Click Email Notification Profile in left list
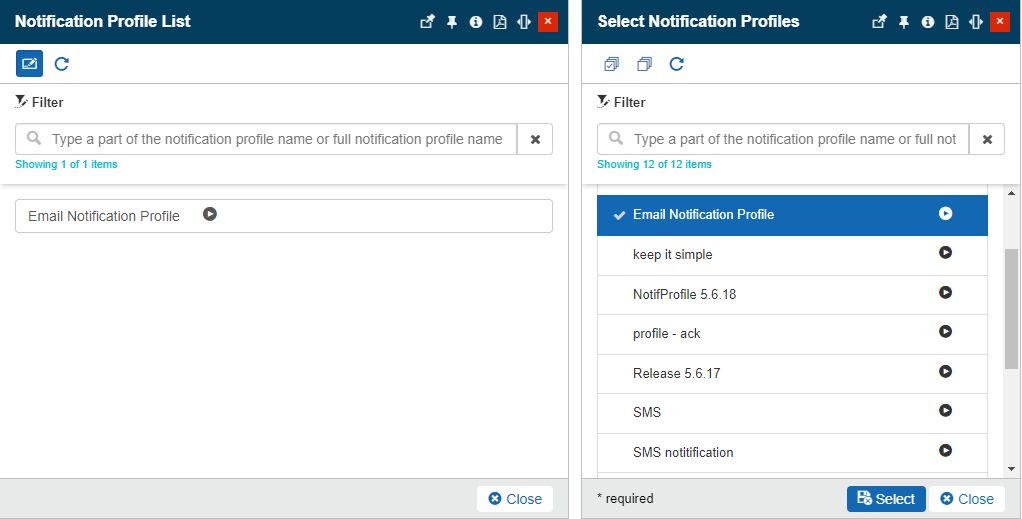 pos(284,216)
